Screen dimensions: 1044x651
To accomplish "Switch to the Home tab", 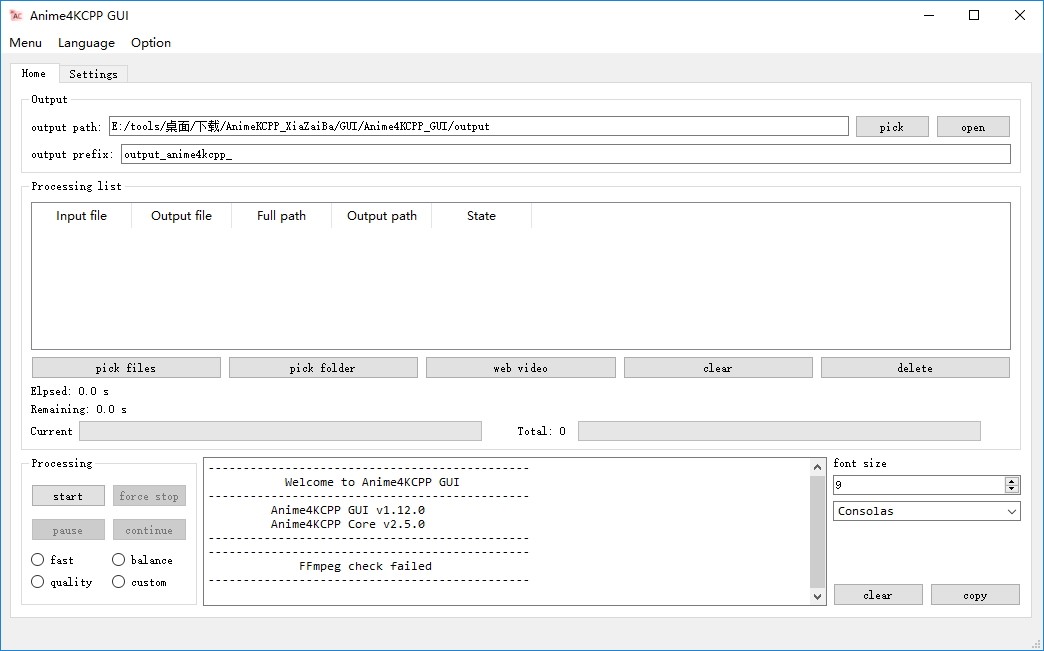I will [34, 73].
